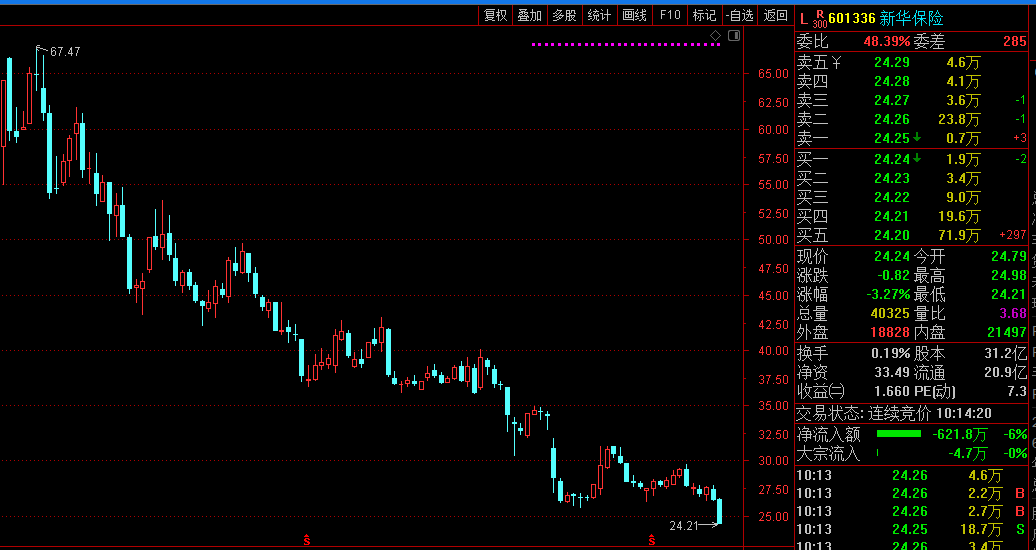Image resolution: width=1036 pixels, height=550 pixels.
Task: Open the 统计 statistics tool
Action: (x=599, y=15)
